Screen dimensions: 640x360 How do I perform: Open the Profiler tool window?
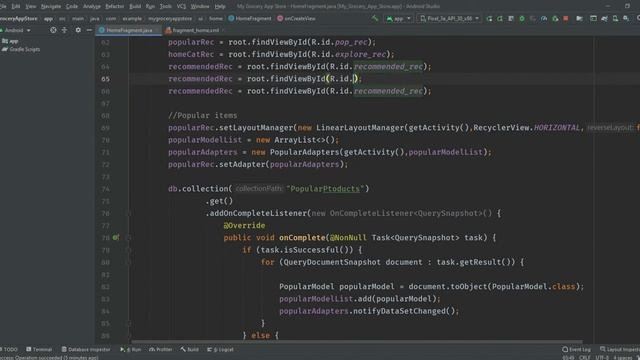(x=161, y=349)
